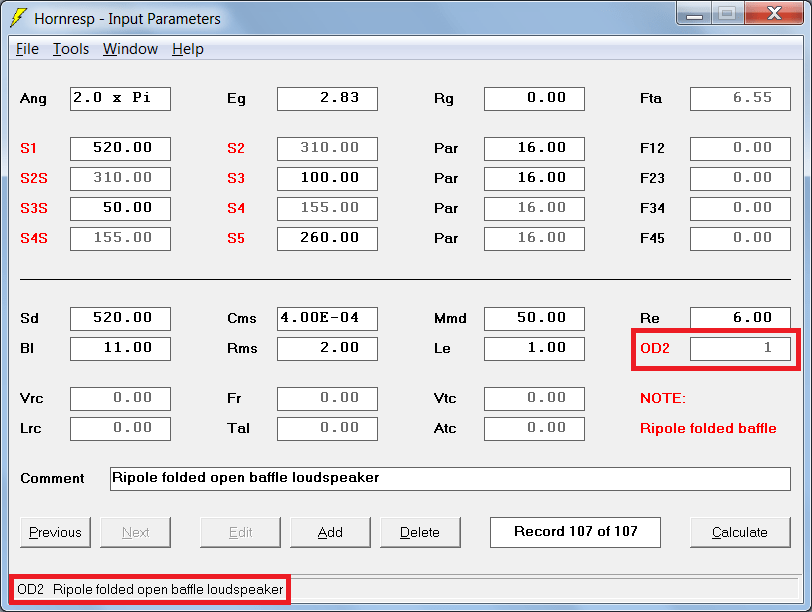This screenshot has height=612, width=812.
Task: Select the S3S input field
Action: click(x=120, y=209)
